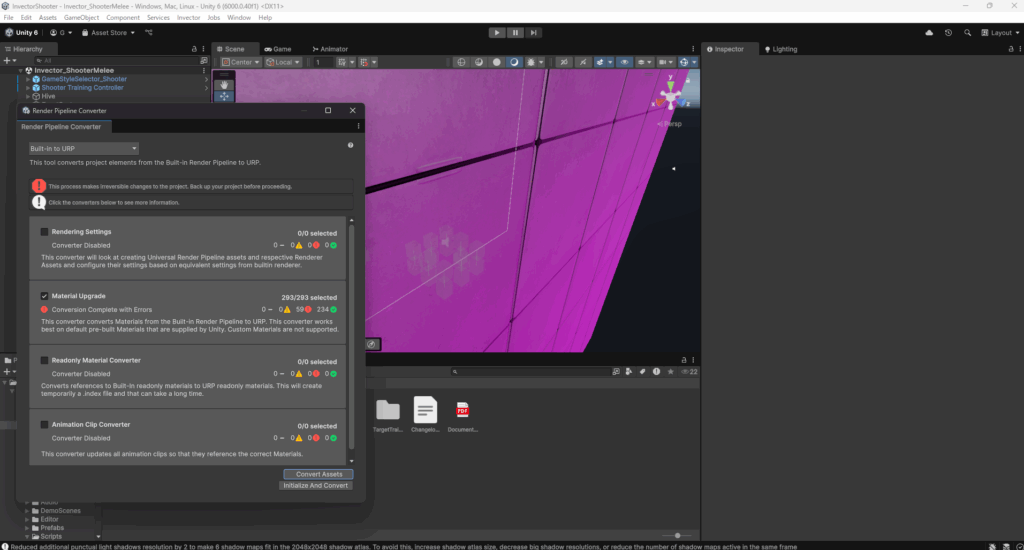1024x550 pixels.
Task: Enable the Animation Clip Converter checkbox
Action: coord(45,424)
